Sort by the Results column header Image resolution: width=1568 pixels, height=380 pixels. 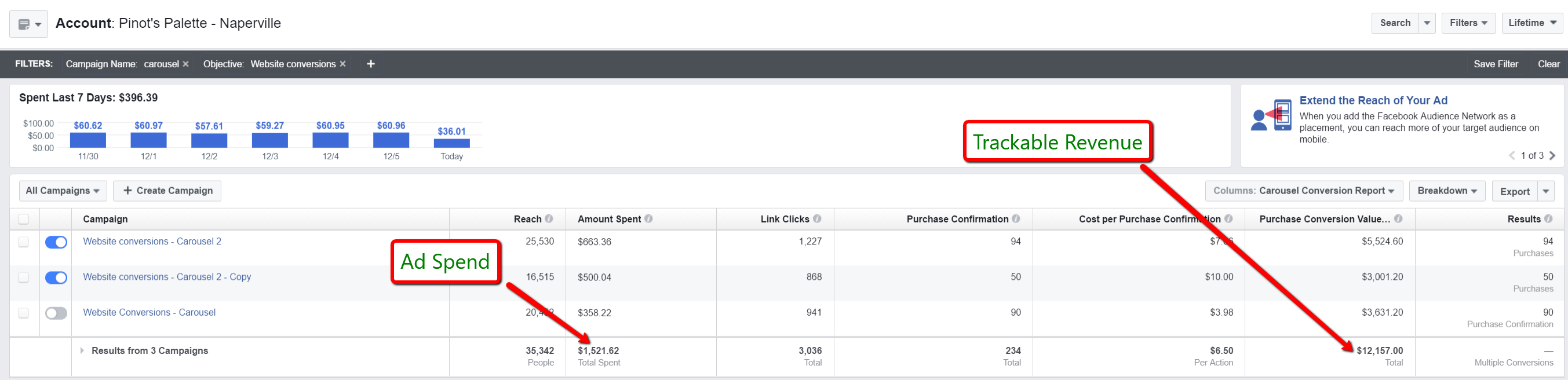[x=1524, y=219]
